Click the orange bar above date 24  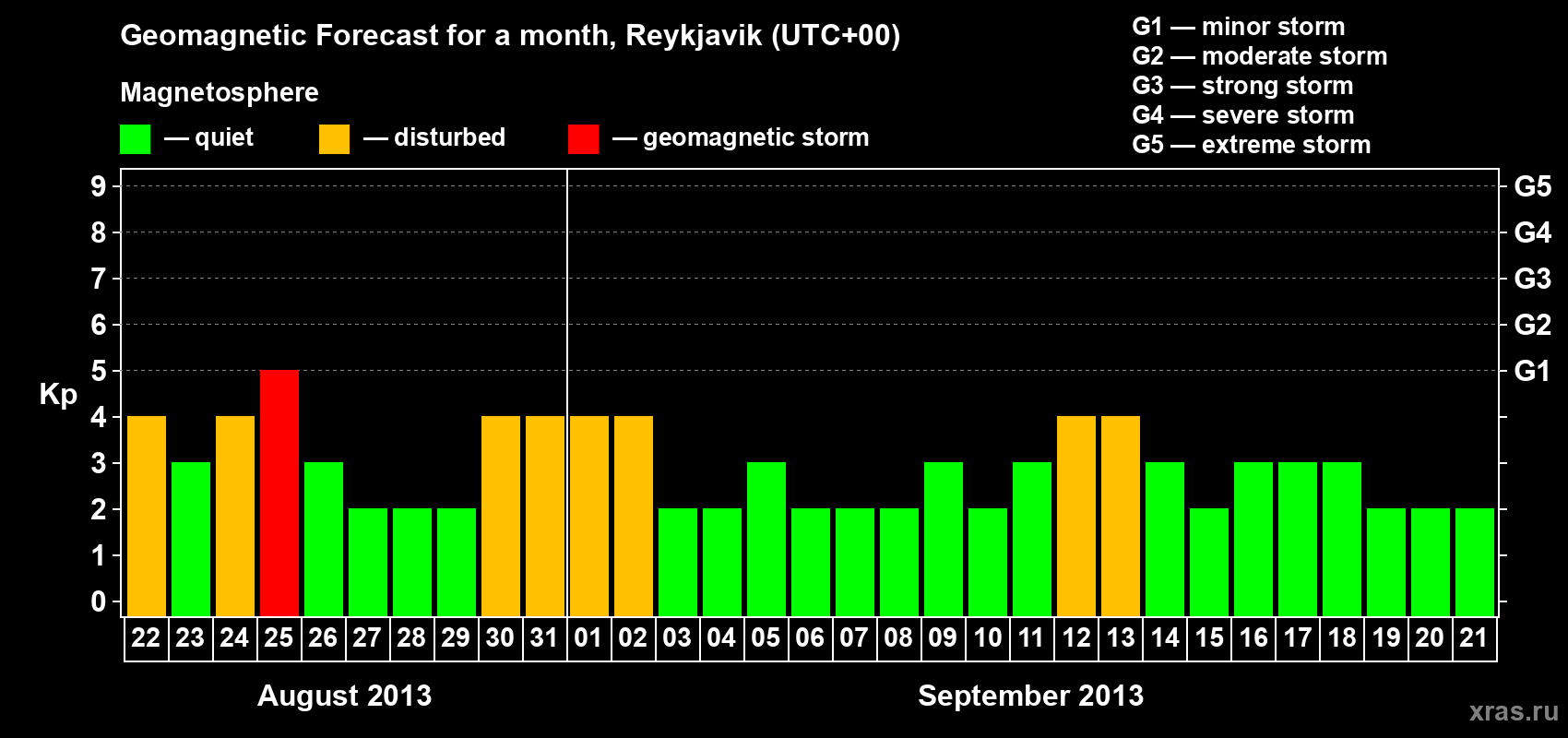pos(235,516)
